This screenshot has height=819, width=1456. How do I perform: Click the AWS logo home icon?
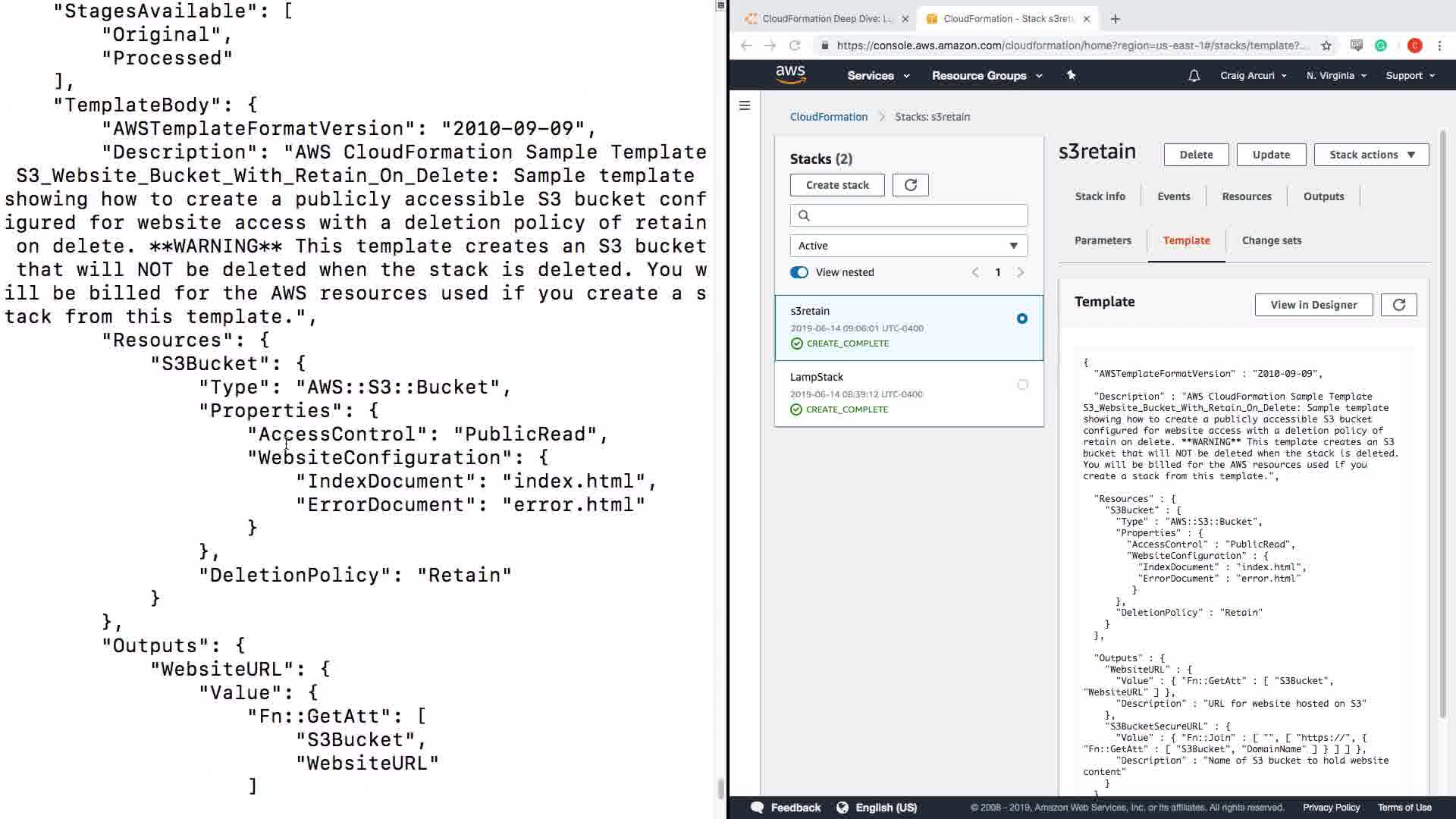coord(790,74)
